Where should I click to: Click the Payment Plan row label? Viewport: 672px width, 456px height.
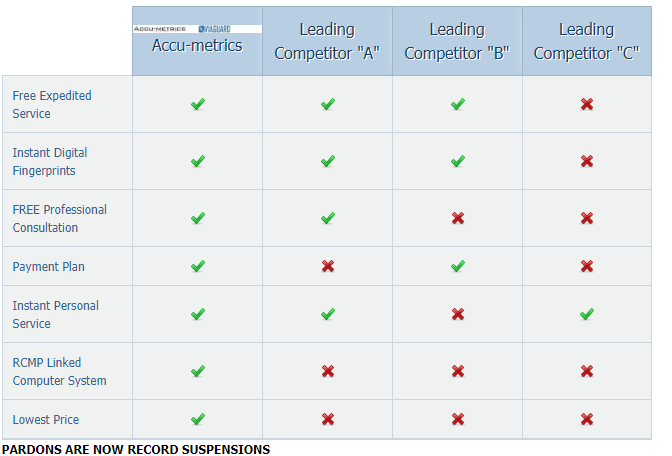[49, 267]
